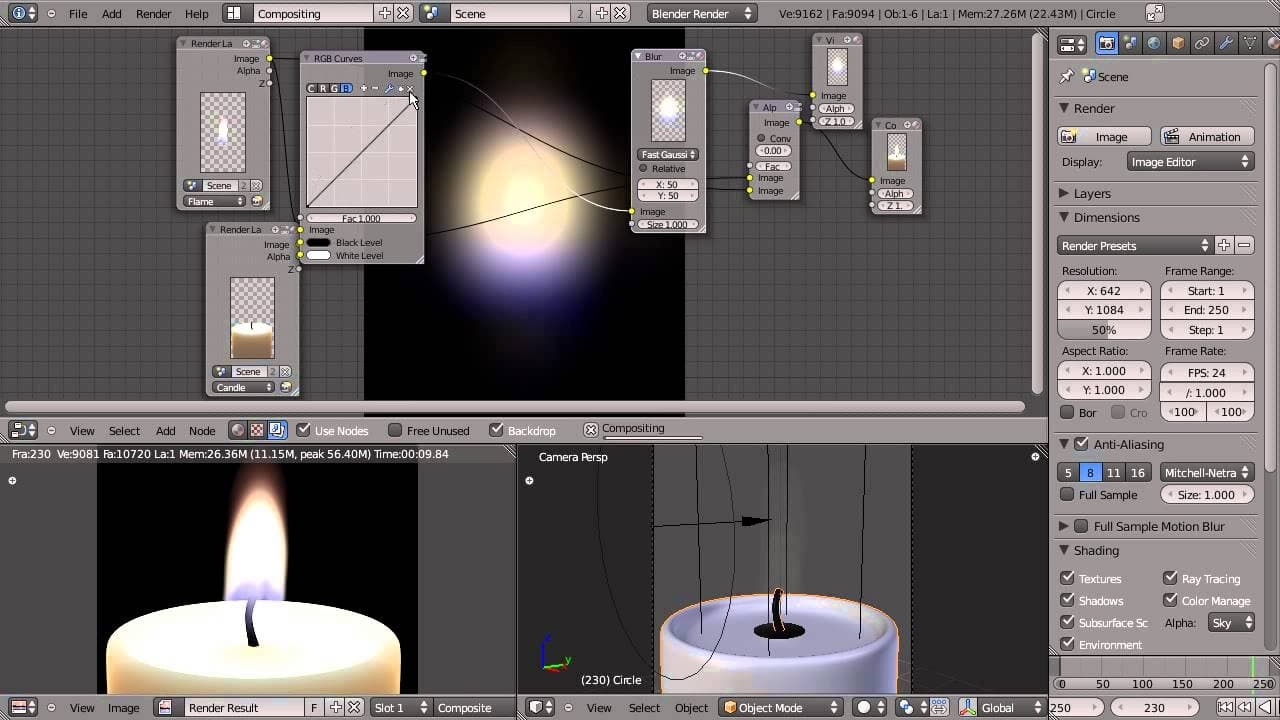Open the Node menu in node editor

pyautogui.click(x=202, y=430)
